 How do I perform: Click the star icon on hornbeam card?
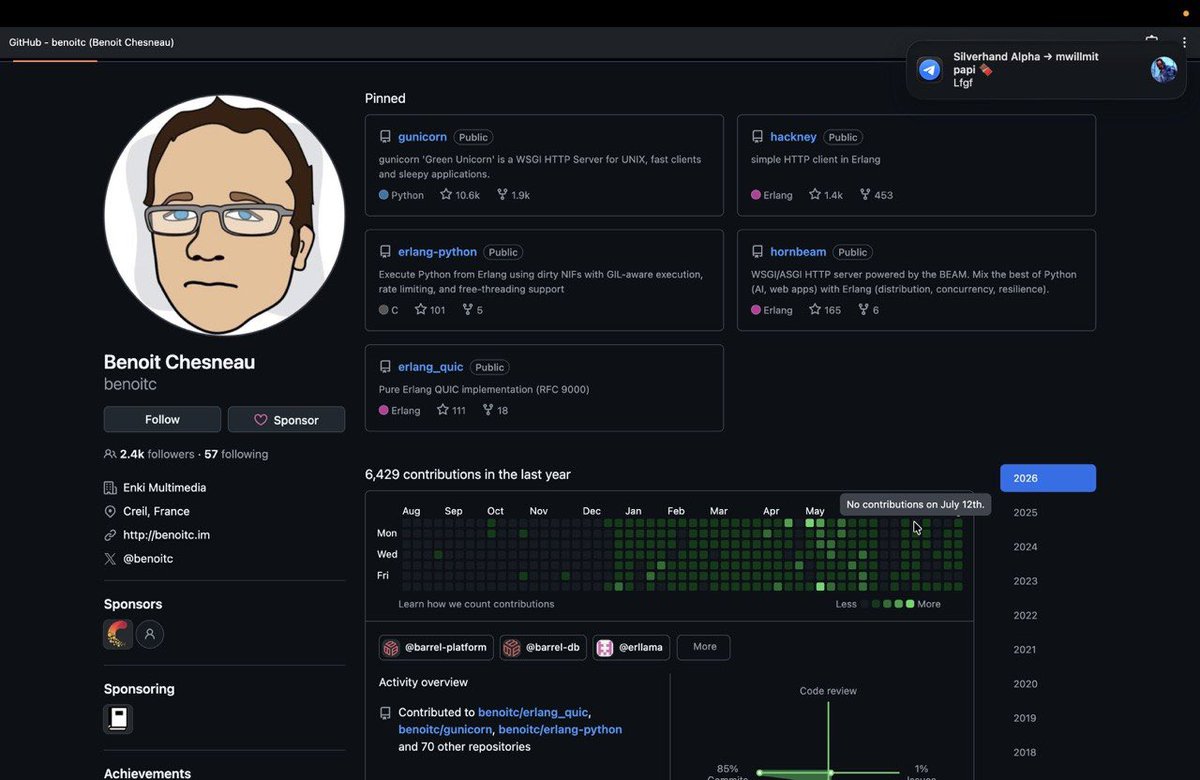tap(814, 310)
